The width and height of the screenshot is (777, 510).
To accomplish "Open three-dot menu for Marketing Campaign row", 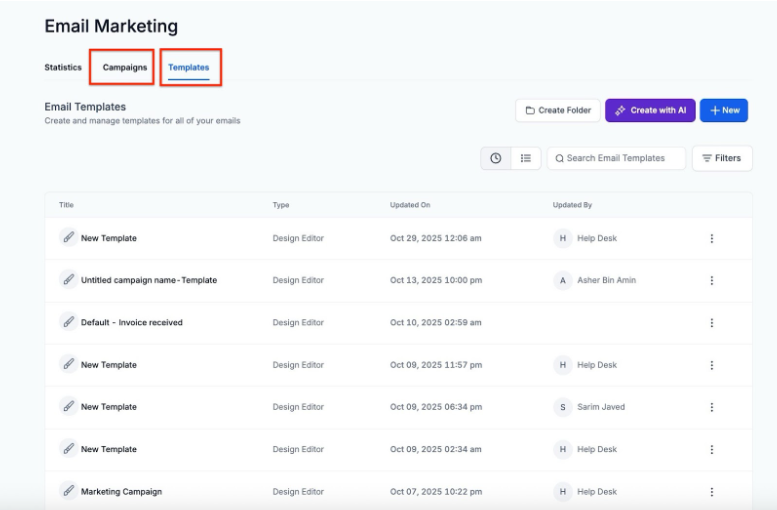I will tap(712, 491).
